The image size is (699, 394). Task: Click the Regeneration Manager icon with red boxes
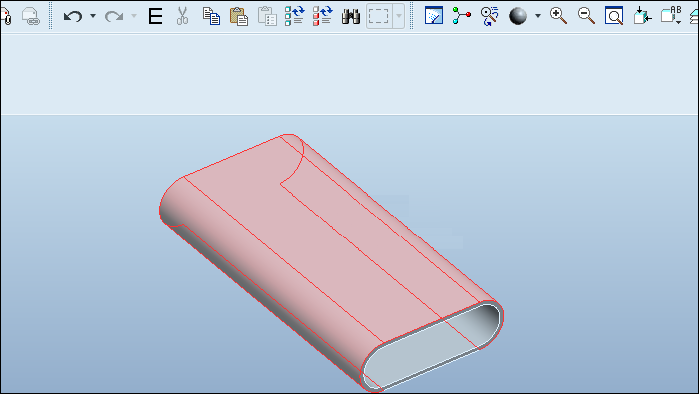[x=322, y=16]
